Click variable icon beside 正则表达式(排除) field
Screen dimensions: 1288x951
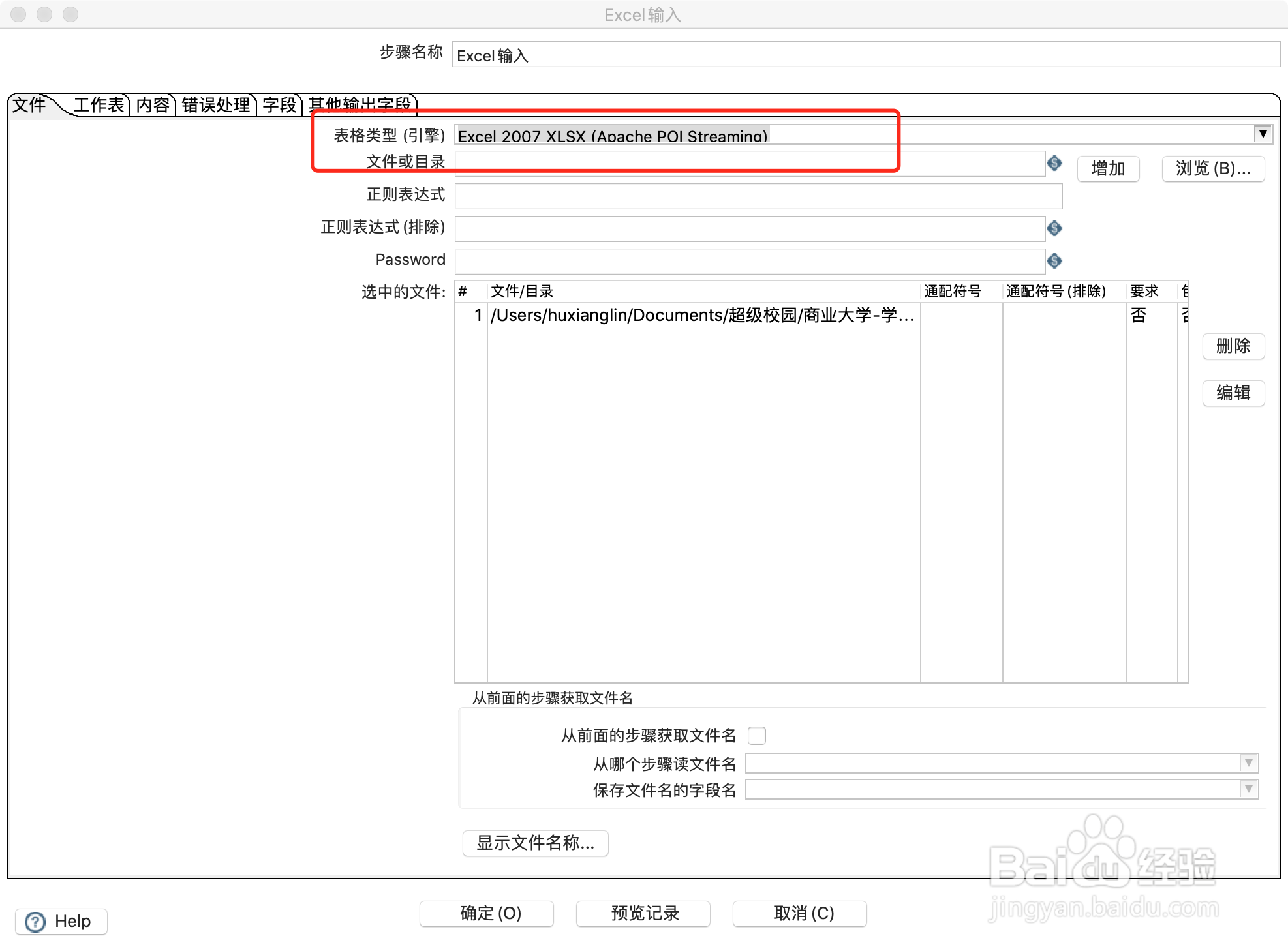point(1054,228)
